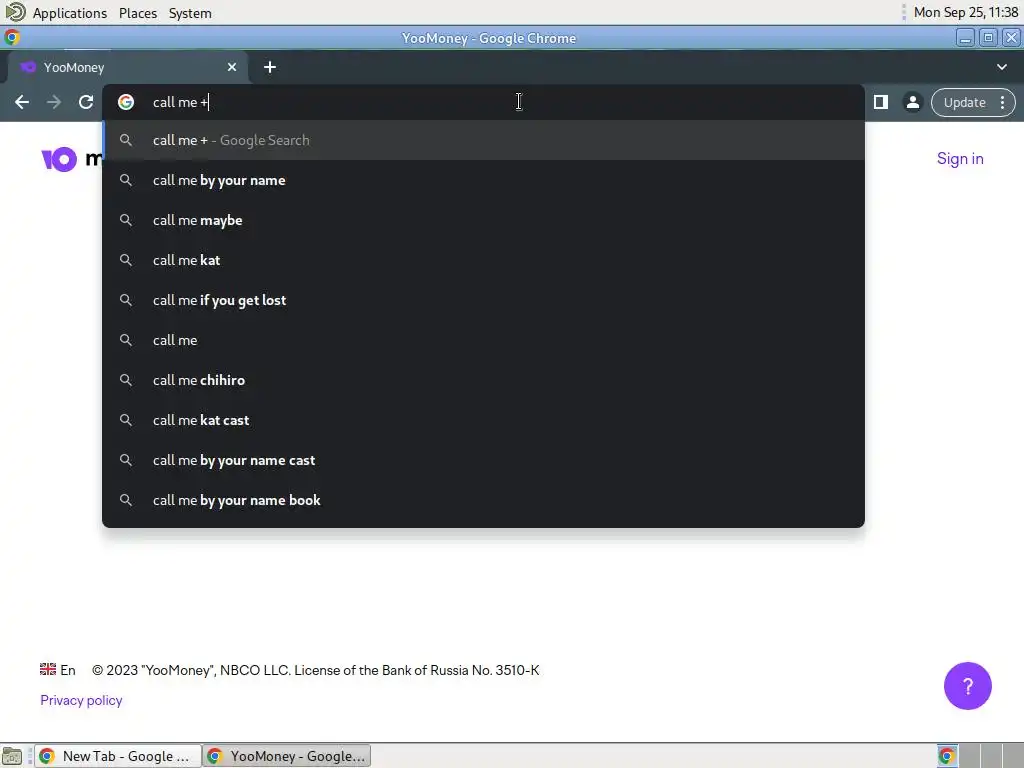Click the Chrome icon in window title bar
Screen dimensions: 1024x768
click(12, 37)
